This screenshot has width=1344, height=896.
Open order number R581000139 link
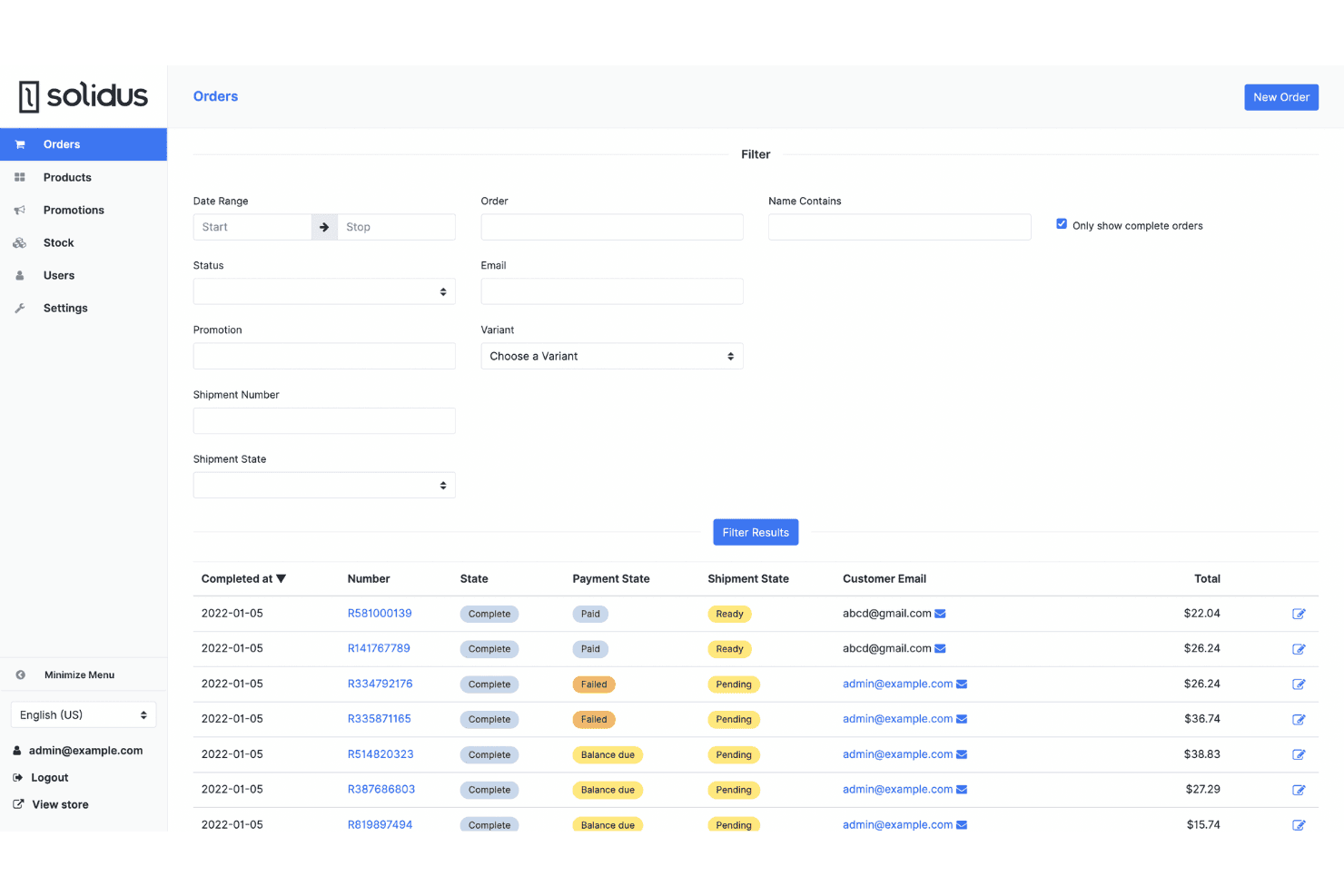point(380,614)
